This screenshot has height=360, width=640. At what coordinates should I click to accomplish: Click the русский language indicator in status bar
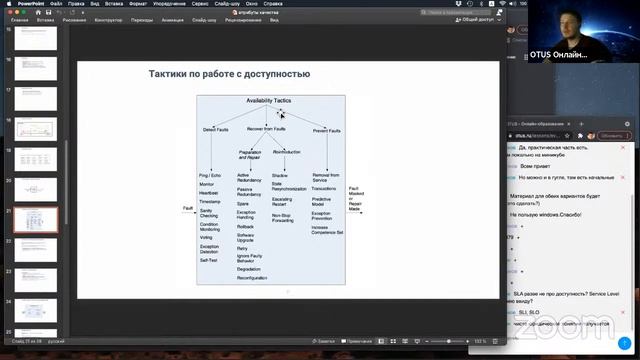click(x=56, y=341)
